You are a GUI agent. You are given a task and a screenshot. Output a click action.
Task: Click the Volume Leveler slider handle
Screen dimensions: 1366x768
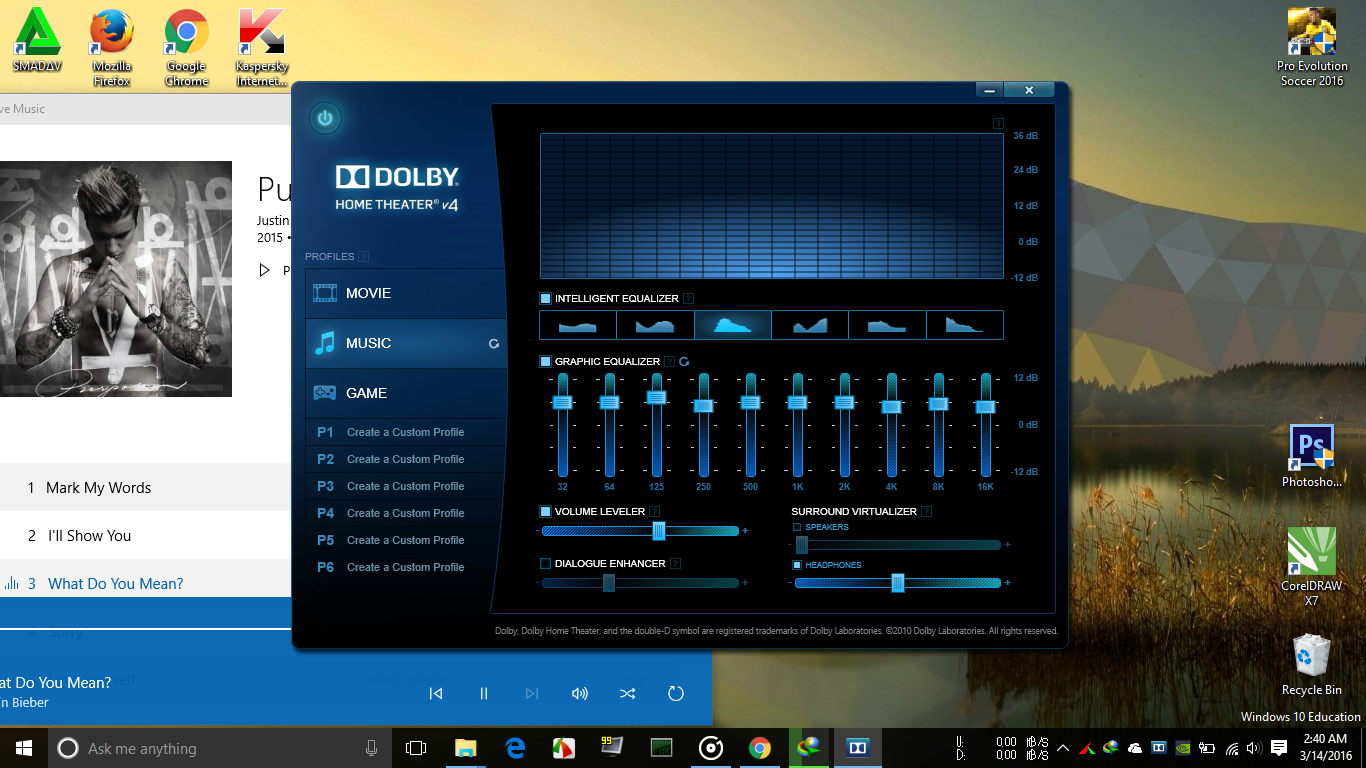tap(659, 531)
